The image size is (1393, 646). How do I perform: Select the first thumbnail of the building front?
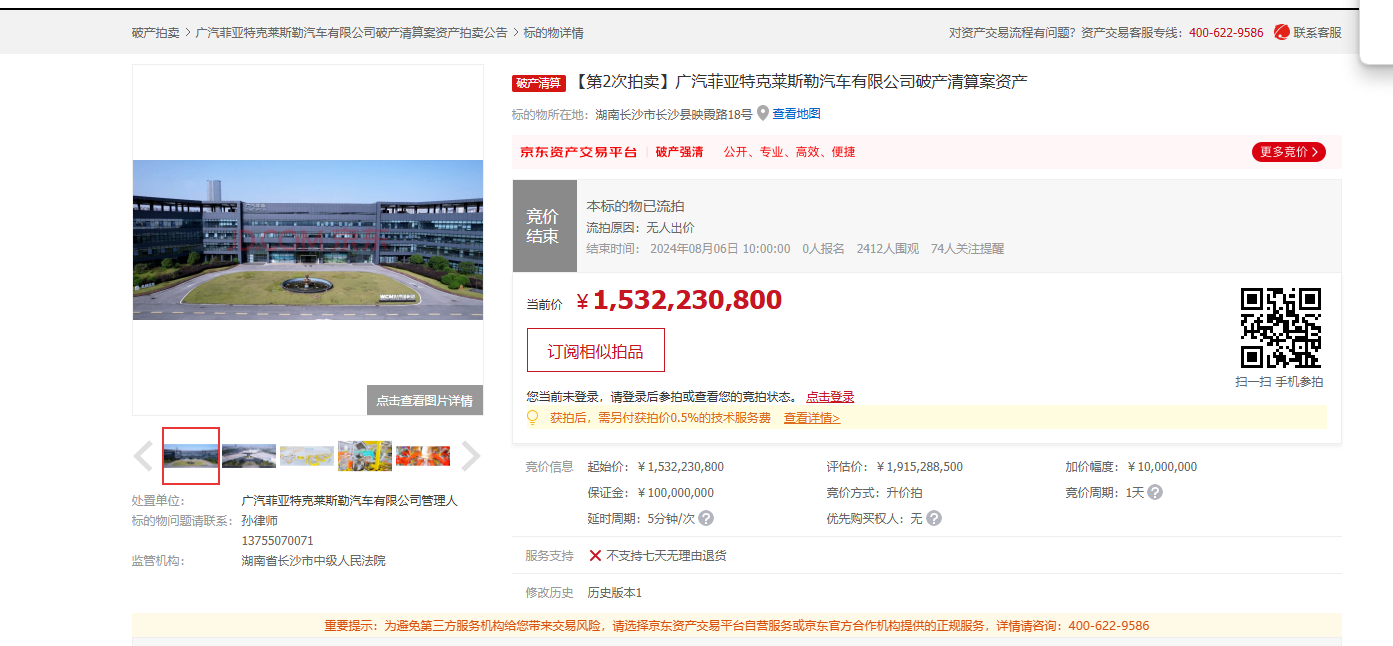[x=191, y=456]
